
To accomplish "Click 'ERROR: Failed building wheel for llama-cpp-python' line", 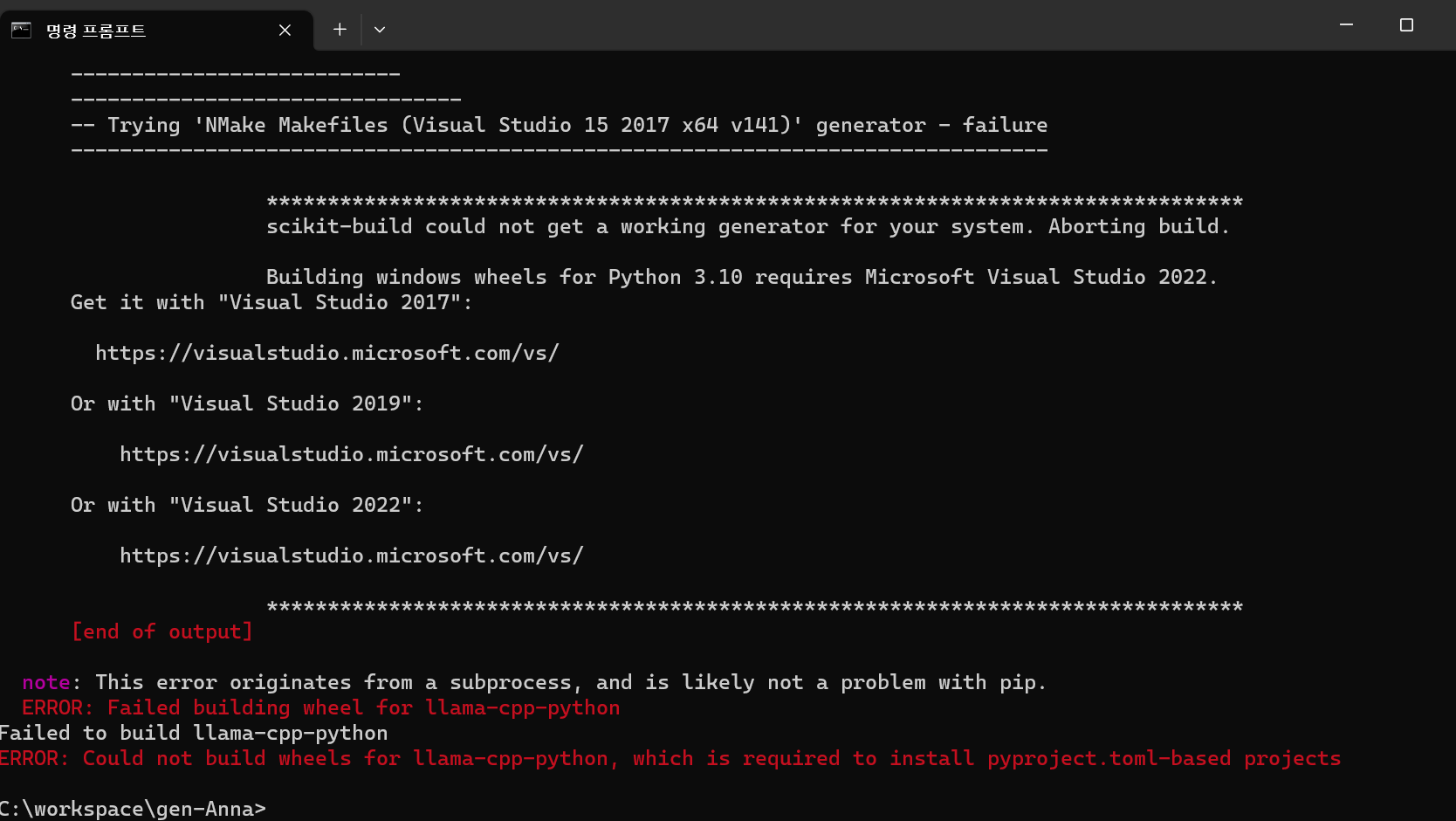I will point(321,707).
